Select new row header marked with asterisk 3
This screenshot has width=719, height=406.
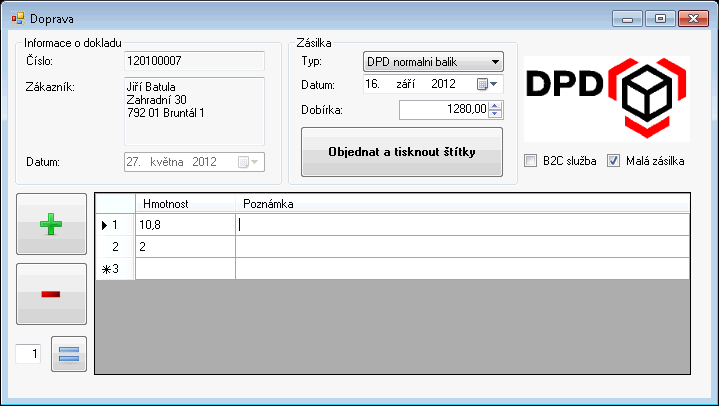[x=115, y=269]
